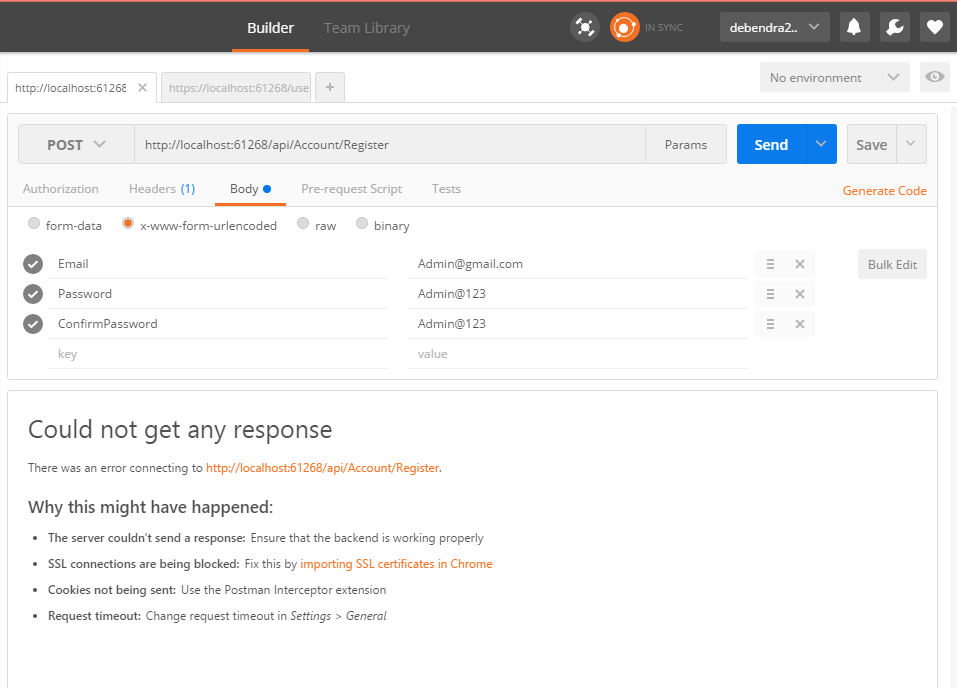Viewport: 957px width, 688px height.
Task: Switch to the Builder tab
Action: 270,28
